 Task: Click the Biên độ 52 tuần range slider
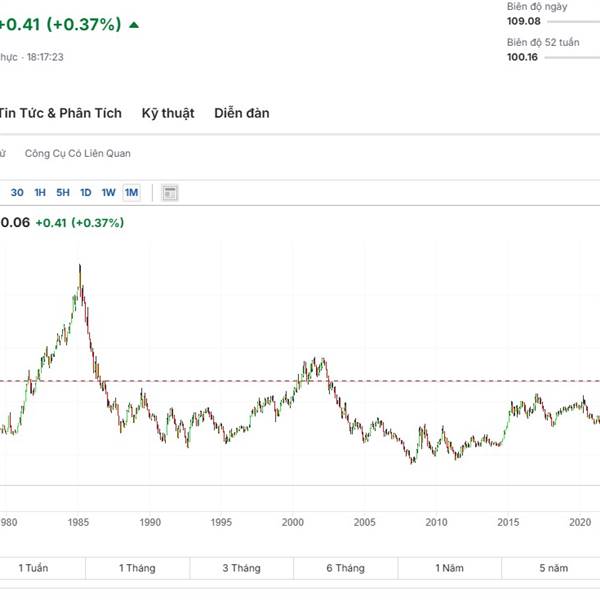tap(572, 58)
